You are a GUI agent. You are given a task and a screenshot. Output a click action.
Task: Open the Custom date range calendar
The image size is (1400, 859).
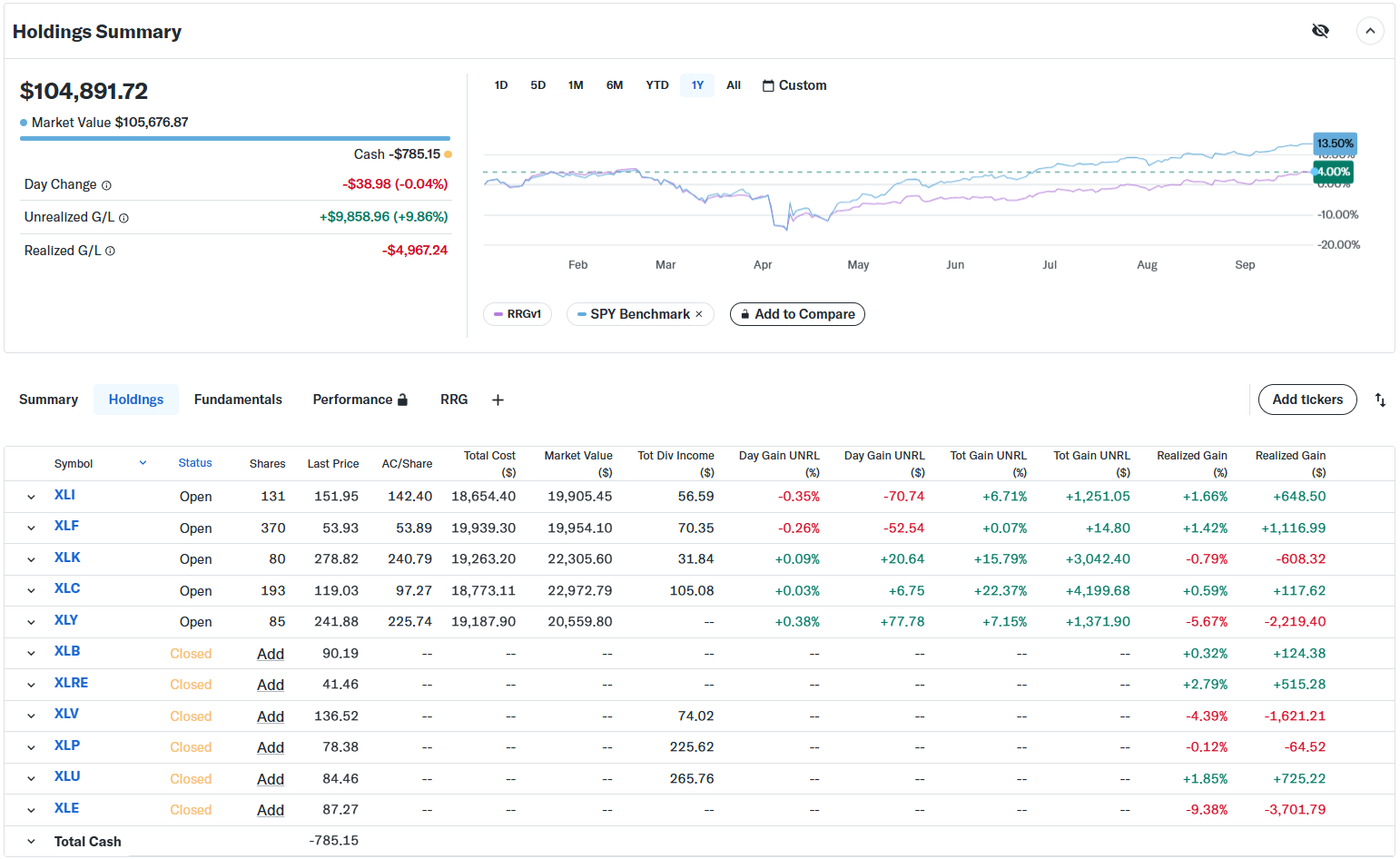[794, 85]
